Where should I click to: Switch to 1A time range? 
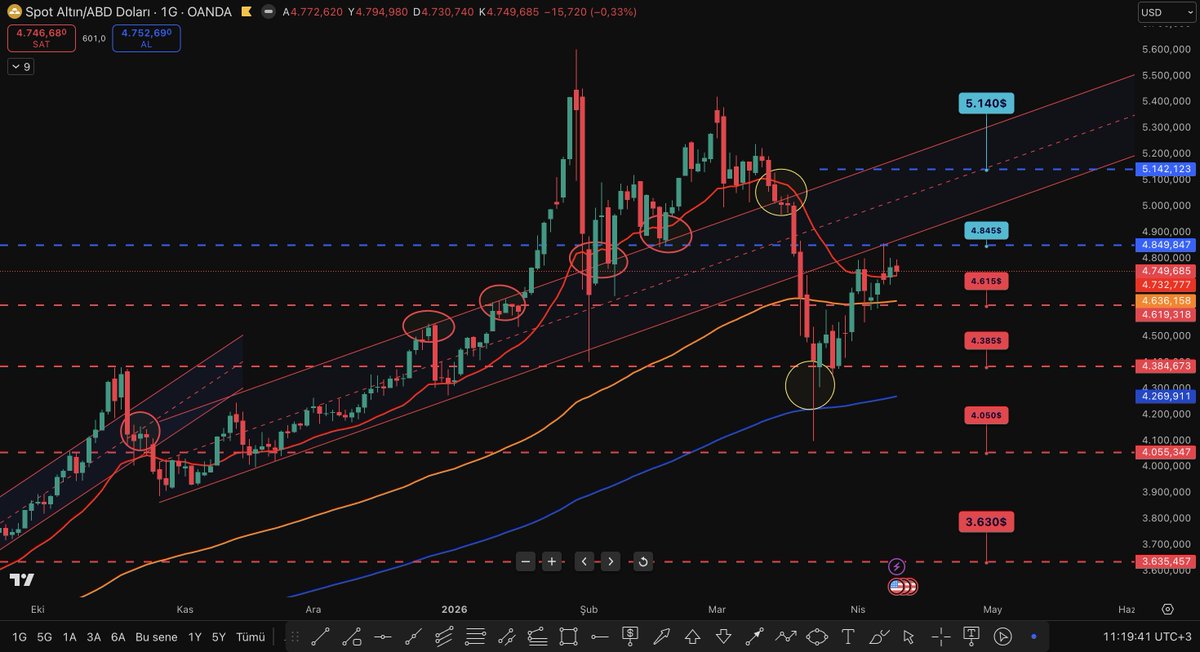coord(70,636)
